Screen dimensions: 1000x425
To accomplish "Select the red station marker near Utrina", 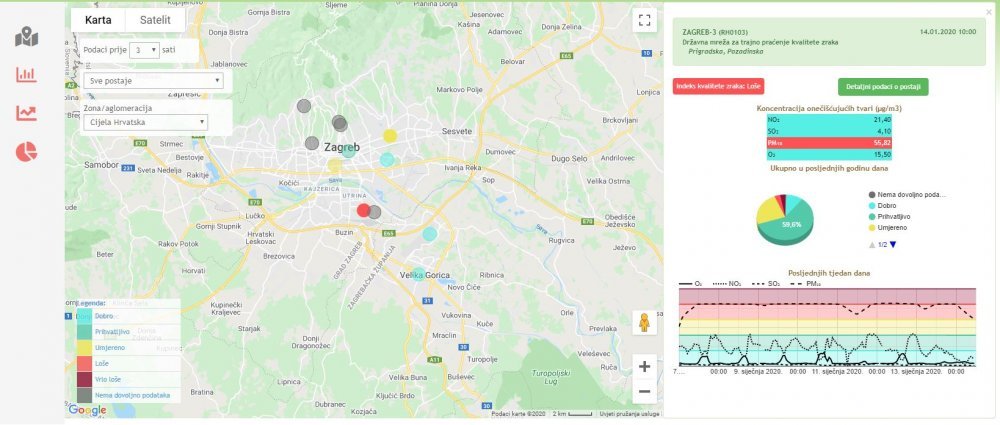I will click(x=364, y=210).
